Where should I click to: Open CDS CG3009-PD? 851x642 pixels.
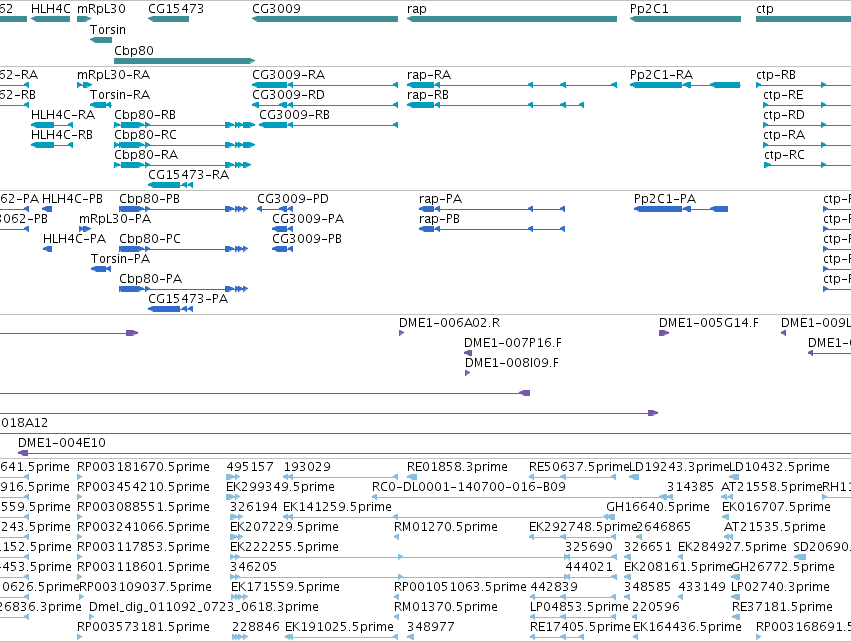point(293,199)
